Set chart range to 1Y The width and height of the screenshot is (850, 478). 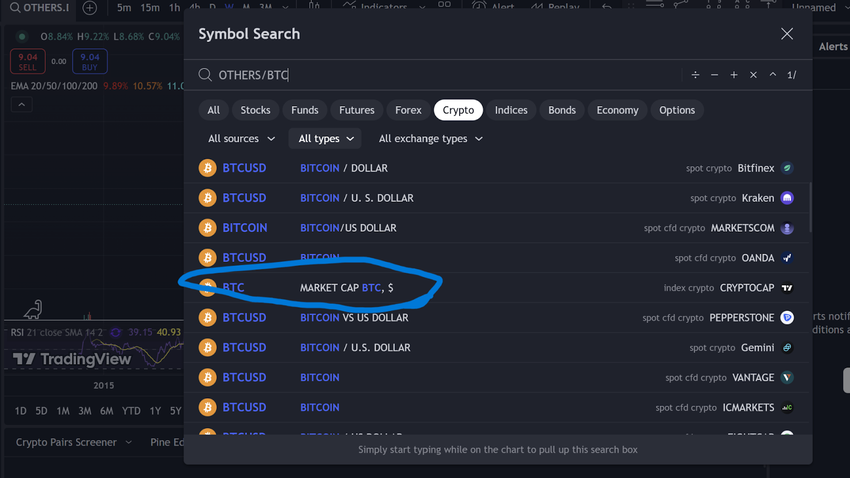pyautogui.click(x=156, y=411)
